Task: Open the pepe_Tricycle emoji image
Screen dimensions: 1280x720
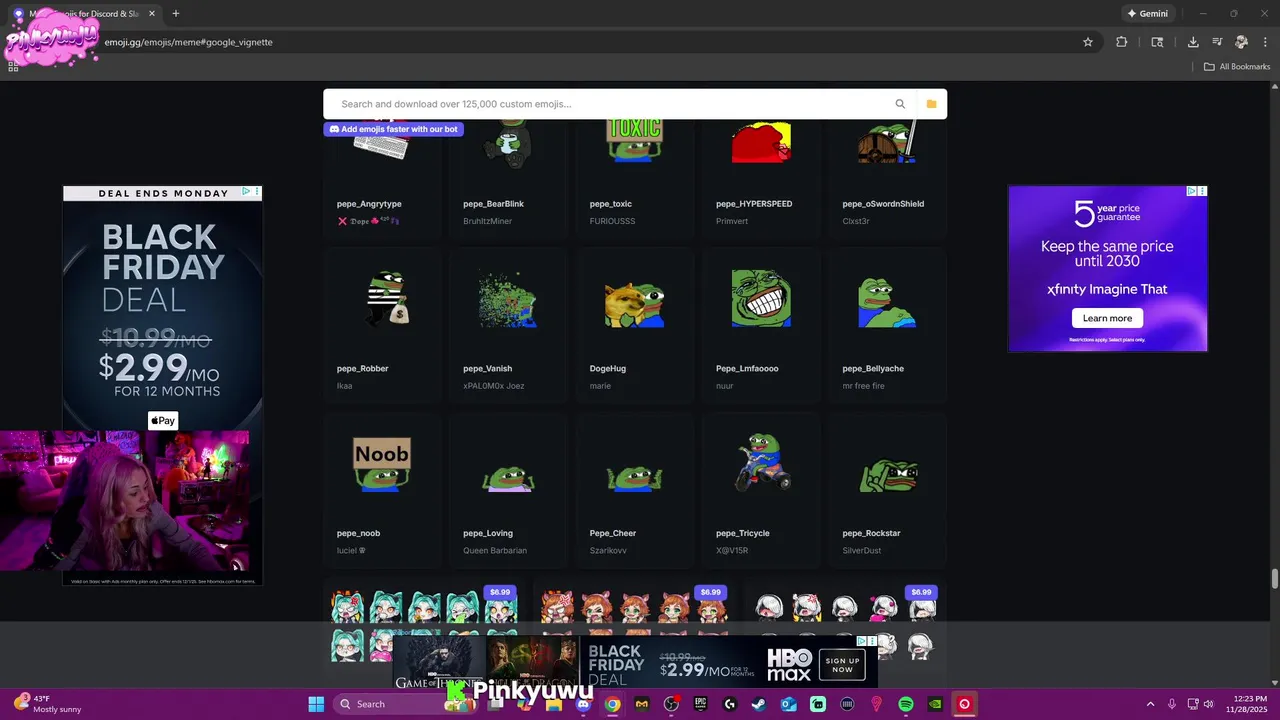Action: point(761,463)
